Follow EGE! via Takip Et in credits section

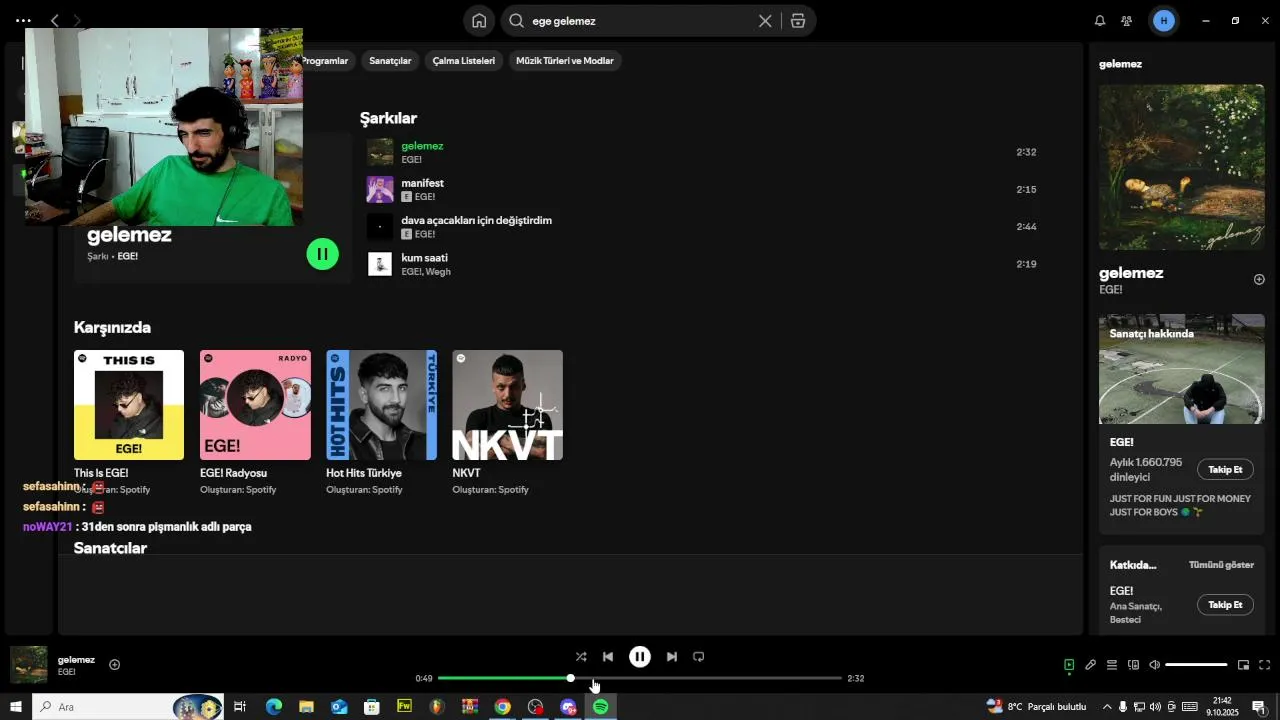1225,605
